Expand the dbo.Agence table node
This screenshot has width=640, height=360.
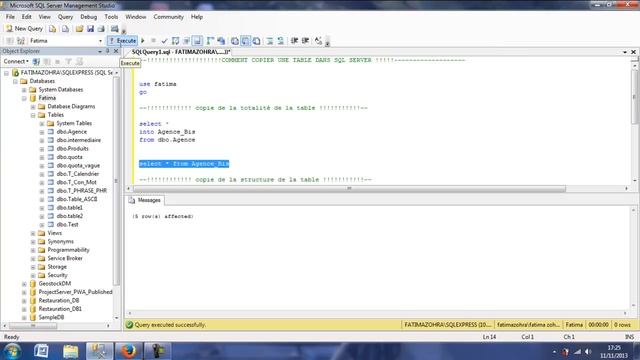click(x=42, y=132)
